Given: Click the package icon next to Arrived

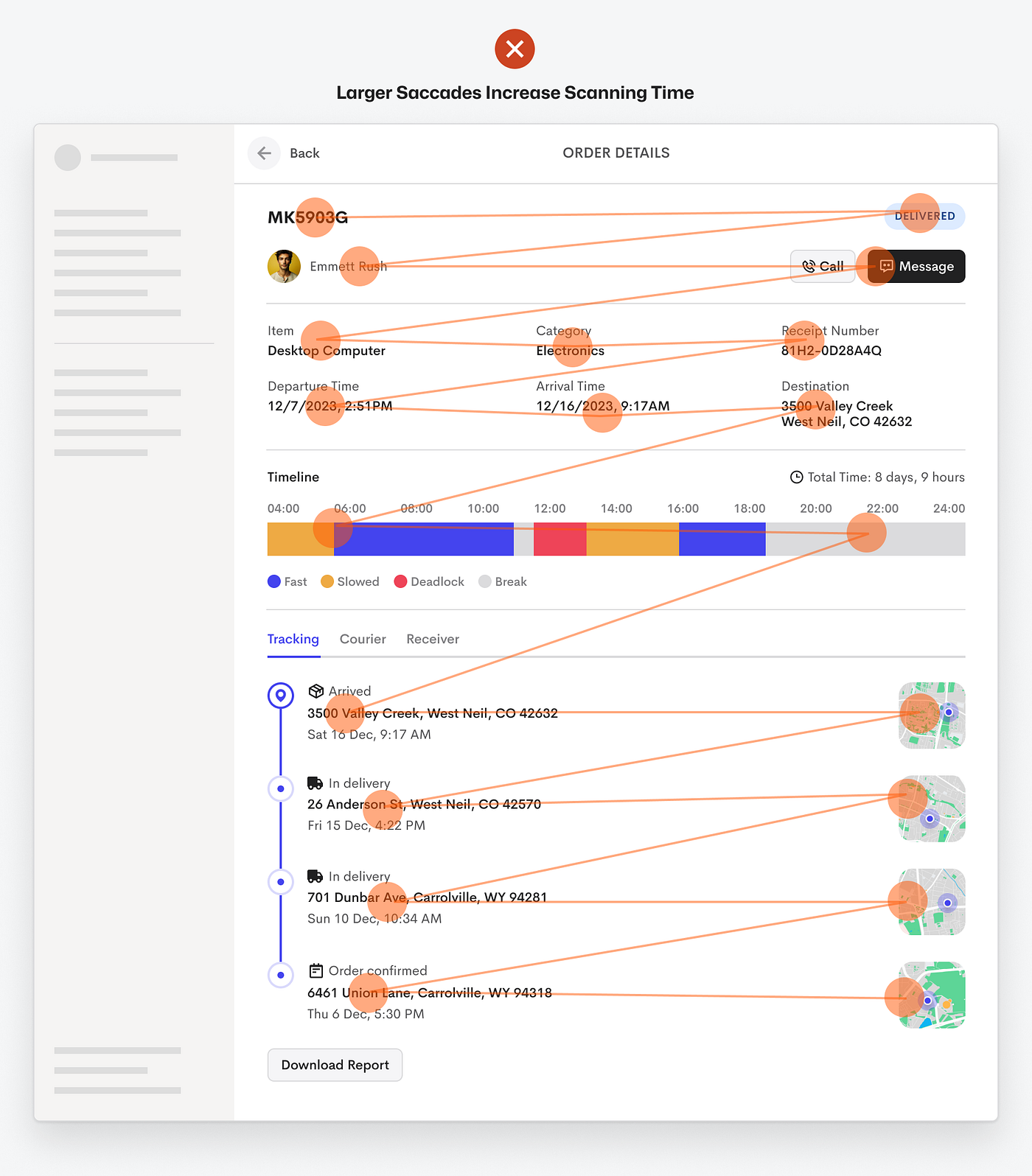Looking at the screenshot, I should 316,691.
